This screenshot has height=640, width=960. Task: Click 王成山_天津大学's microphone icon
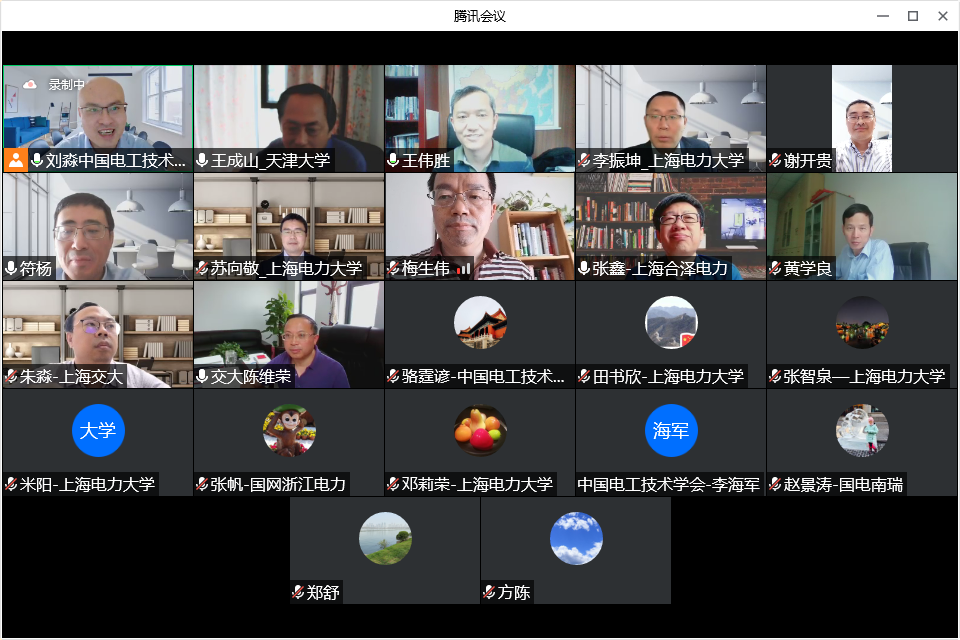point(202,161)
